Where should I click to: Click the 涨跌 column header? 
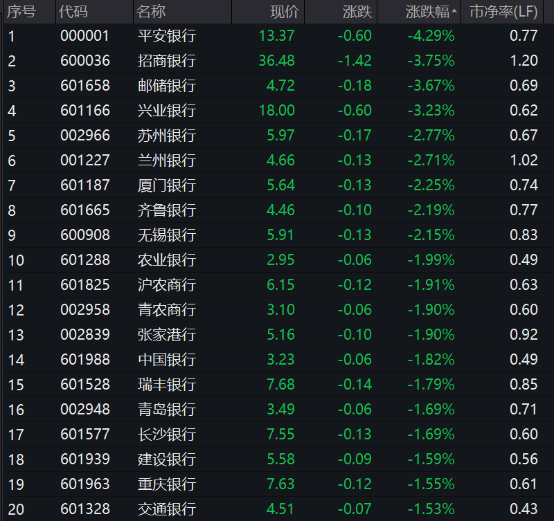[x=357, y=12]
